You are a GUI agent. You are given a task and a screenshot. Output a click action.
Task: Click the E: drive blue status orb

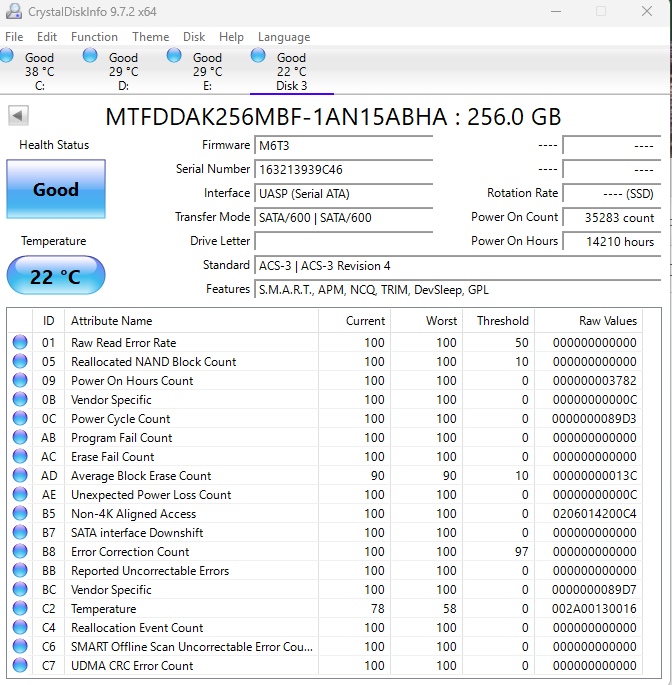pyautogui.click(x=174, y=55)
